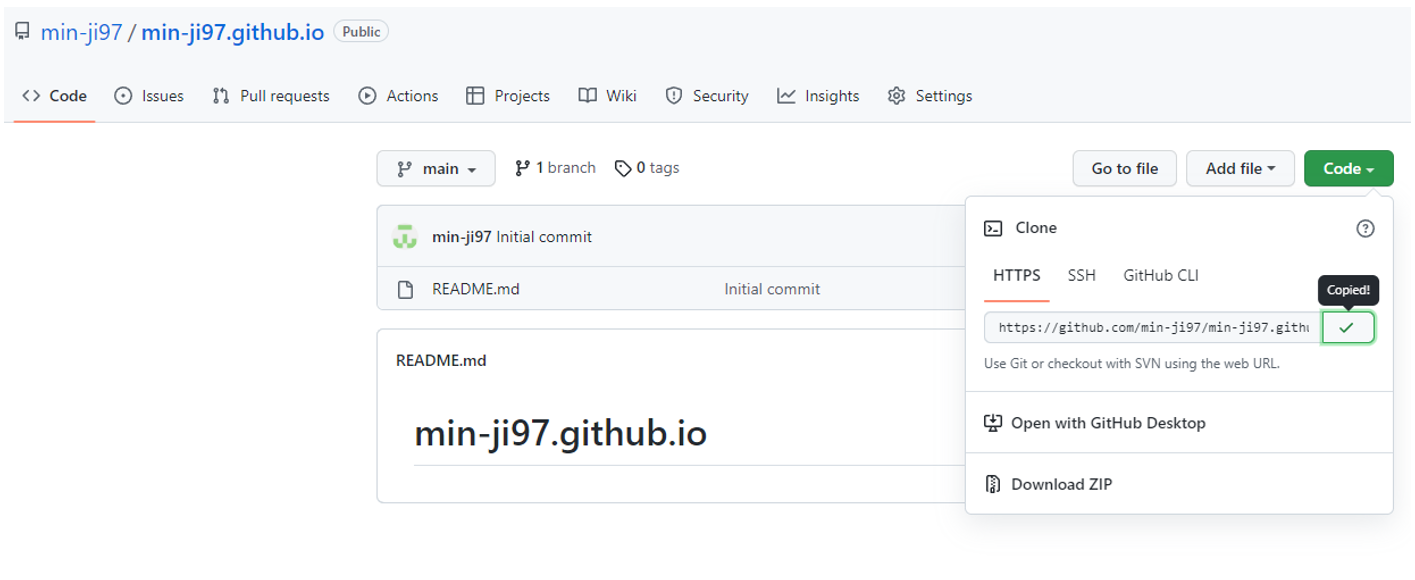Click the branch icon in main button
The width and height of the screenshot is (1415, 580).
pos(405,169)
